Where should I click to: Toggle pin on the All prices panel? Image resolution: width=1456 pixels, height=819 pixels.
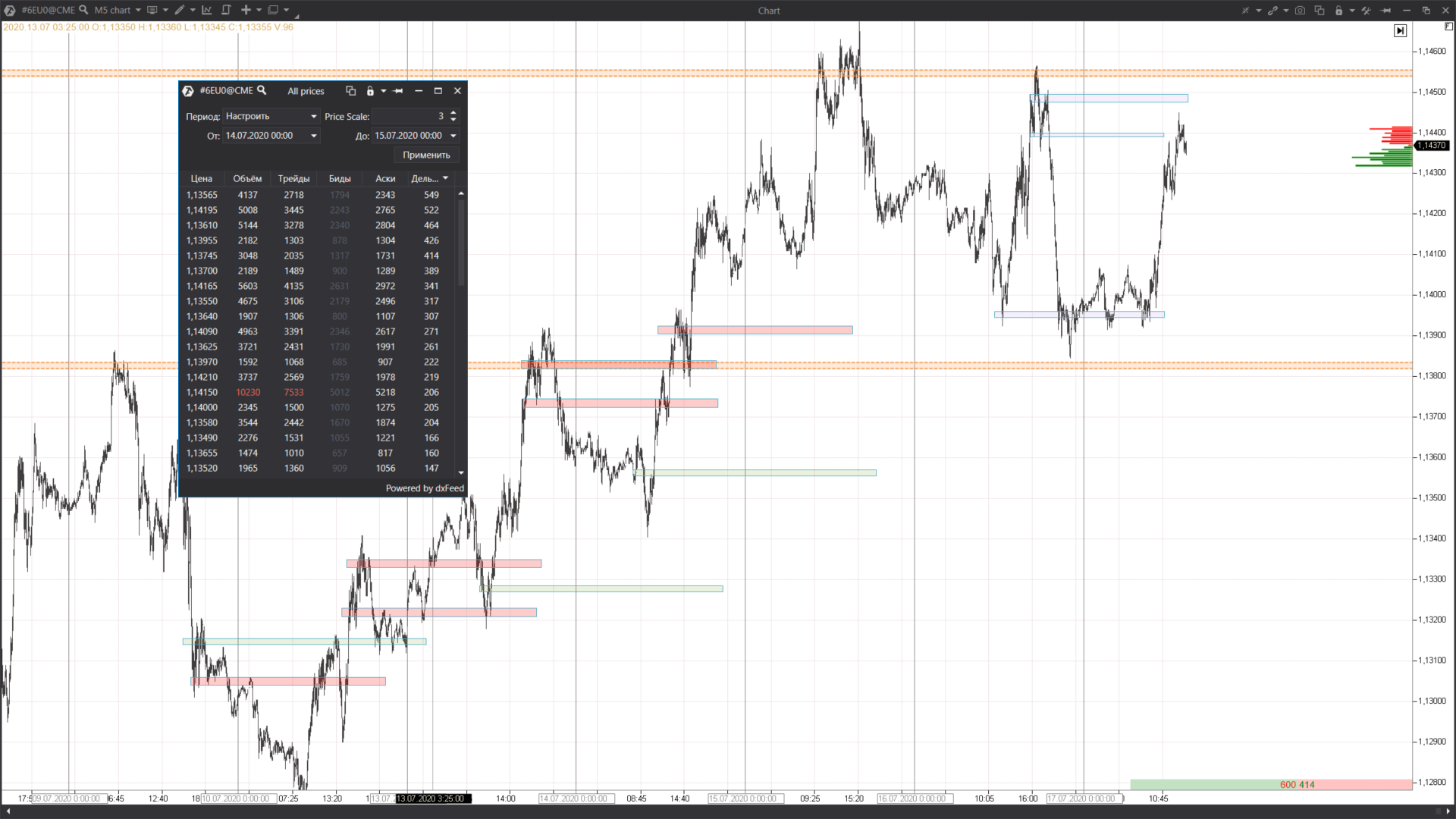(x=398, y=91)
